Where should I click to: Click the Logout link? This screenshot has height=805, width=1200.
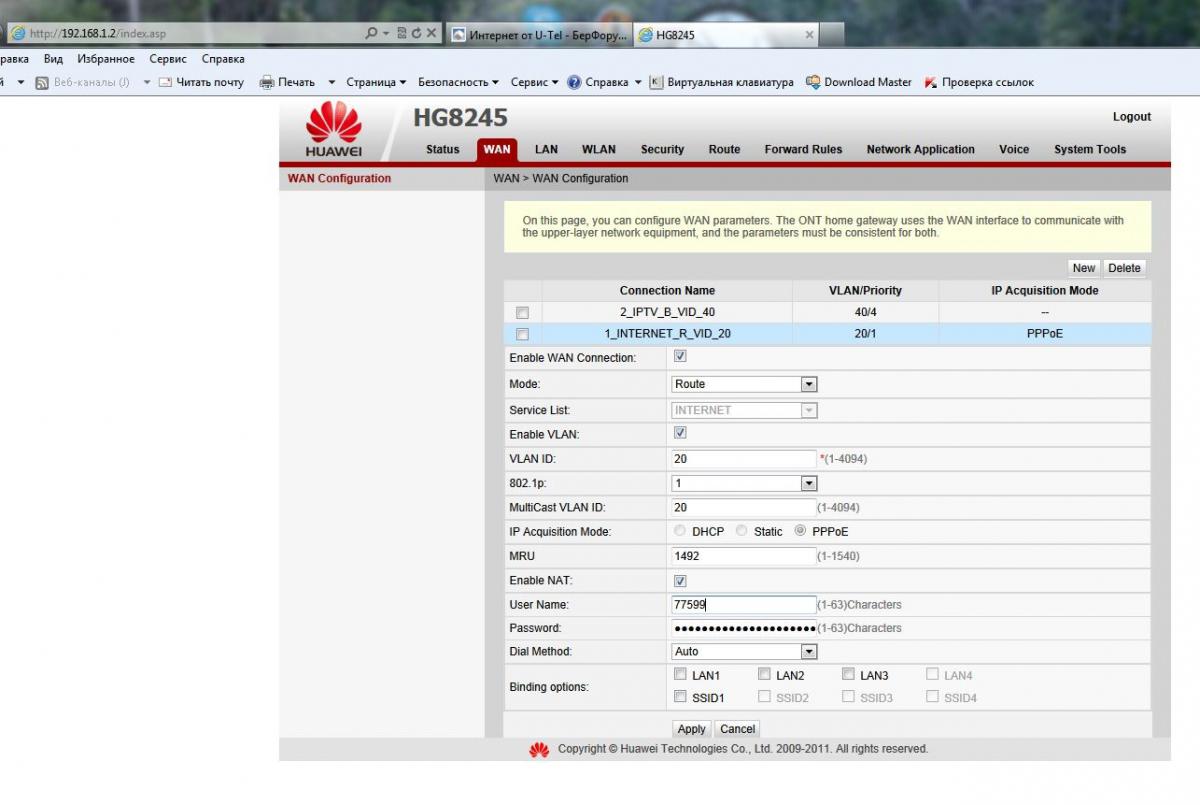(1131, 117)
